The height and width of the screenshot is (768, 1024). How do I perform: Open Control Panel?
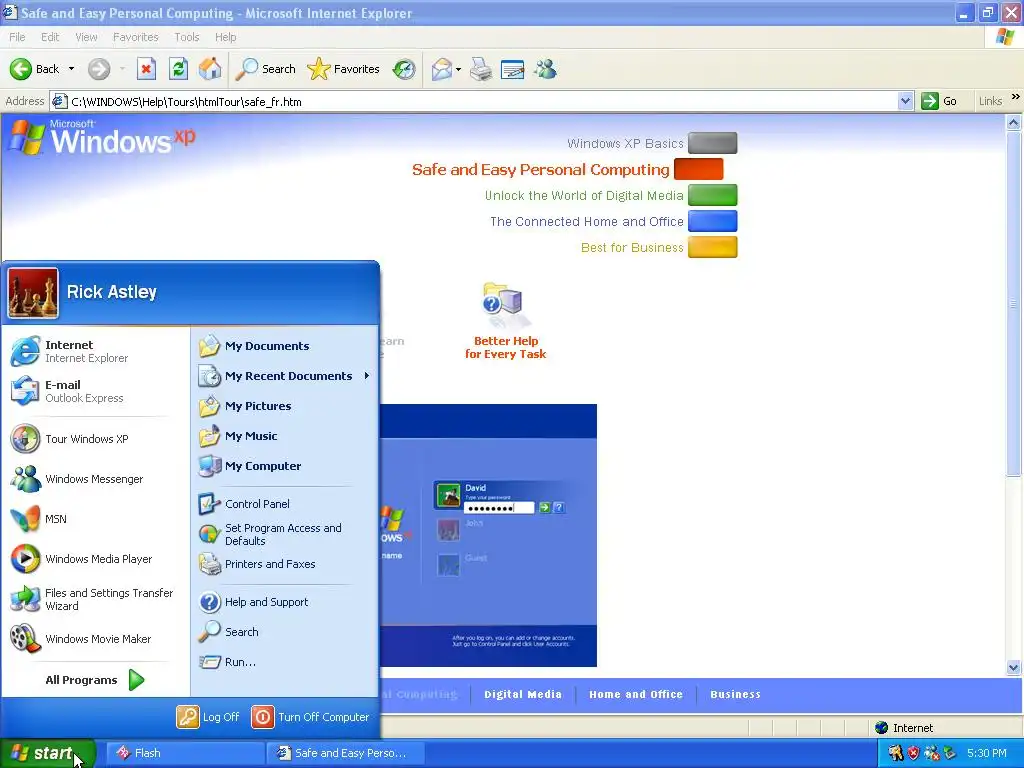coord(285,504)
